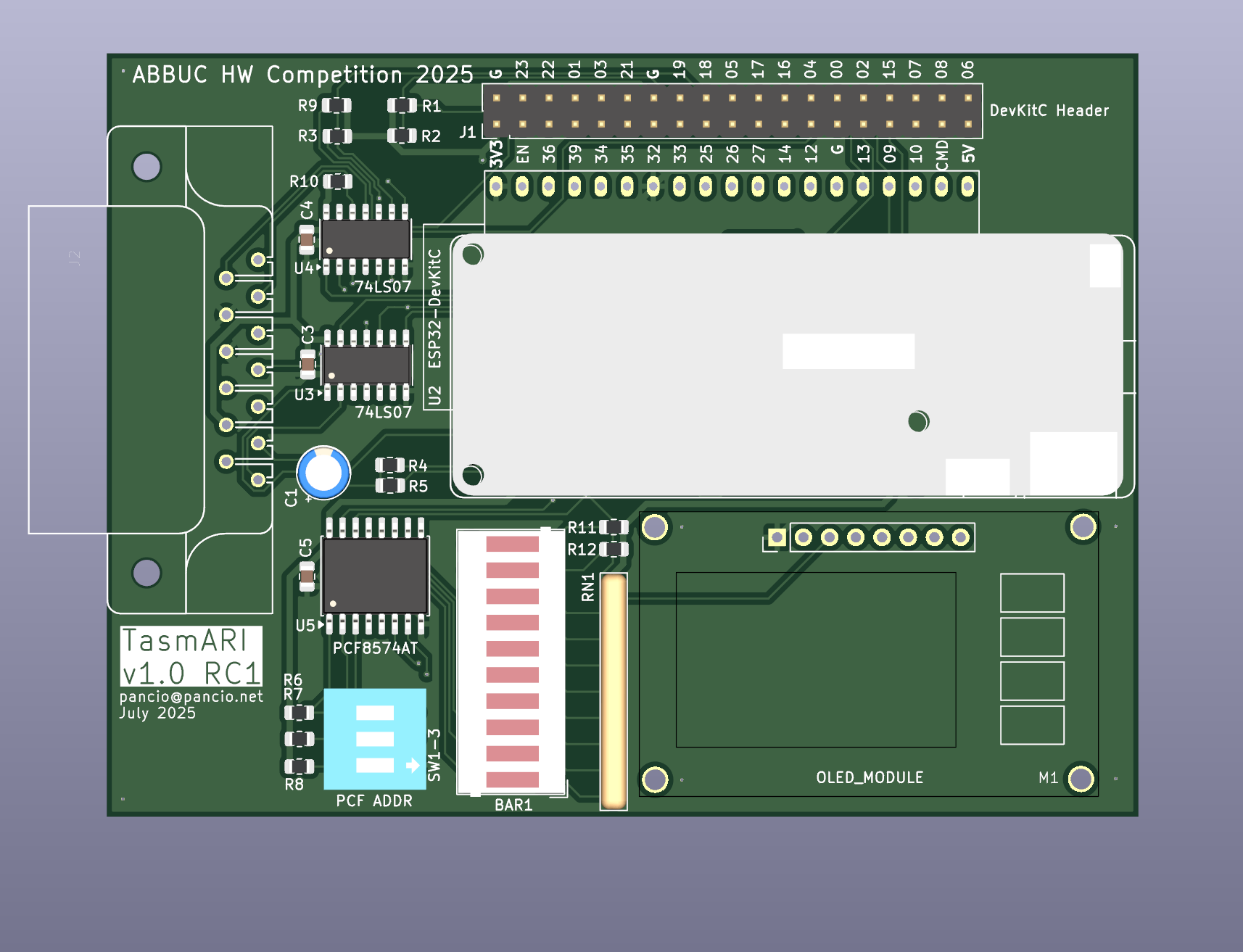Click the OLED_MODULE display rectangle
Viewport: 1243px width, 952px height.
pos(815,659)
